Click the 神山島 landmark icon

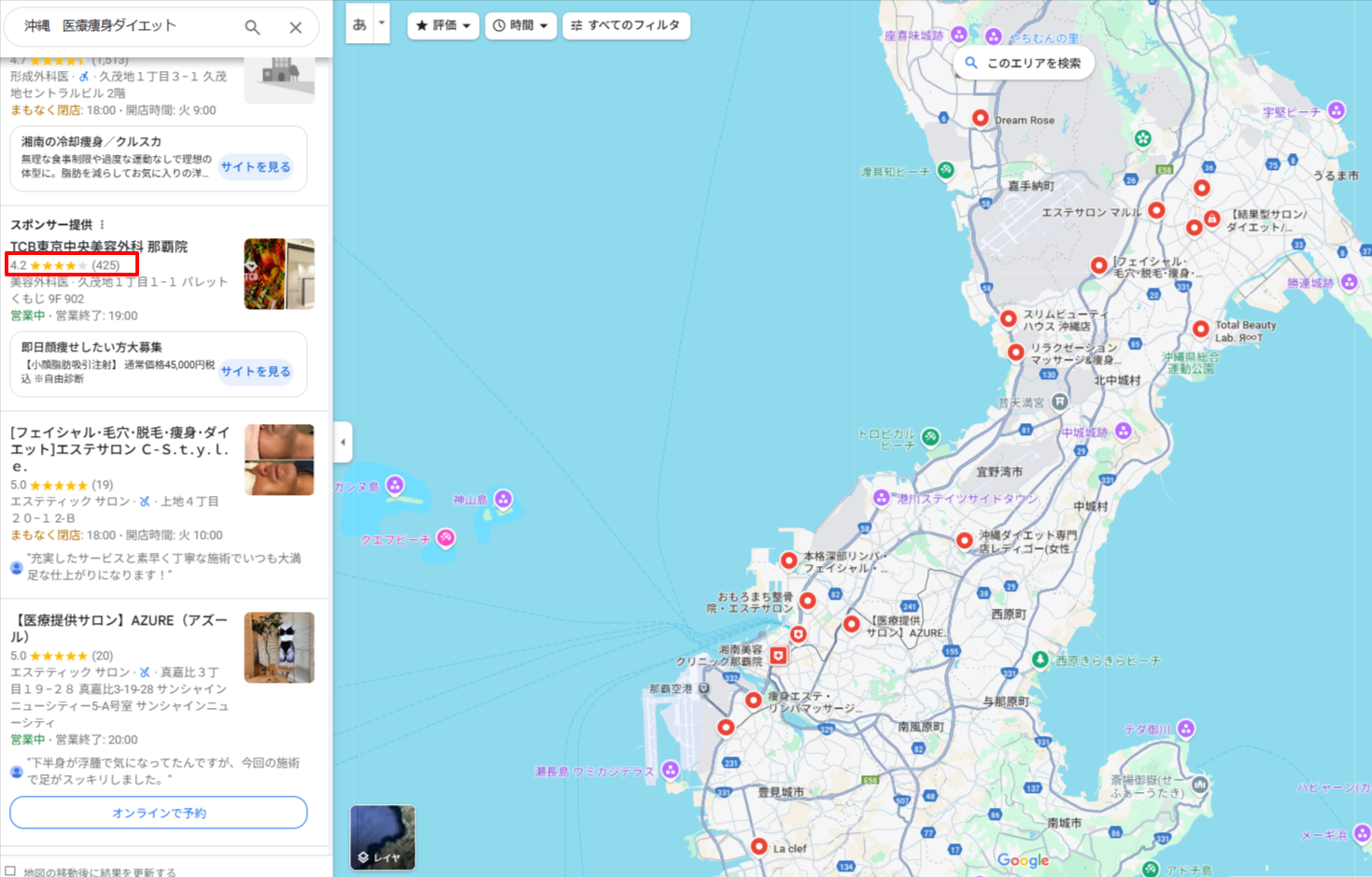[x=503, y=499]
